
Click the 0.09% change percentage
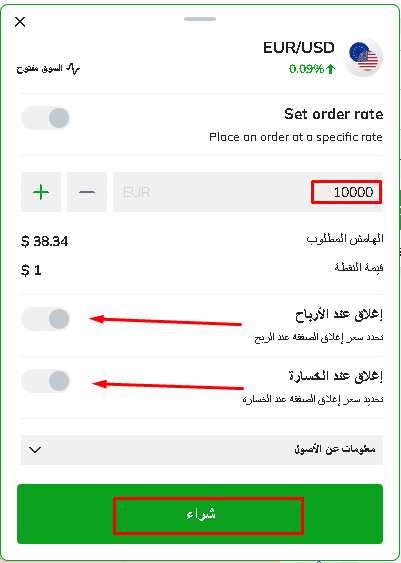[x=307, y=69]
